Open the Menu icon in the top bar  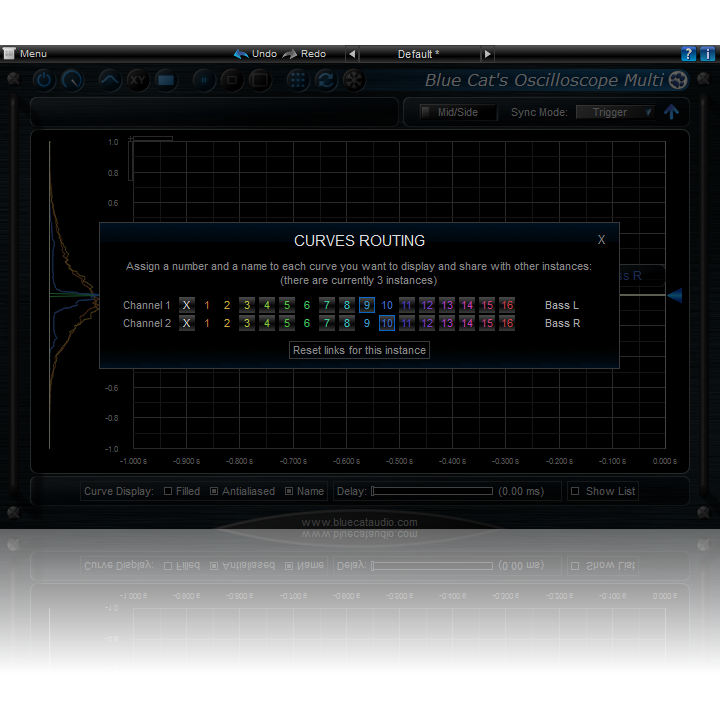pyautogui.click(x=9, y=54)
